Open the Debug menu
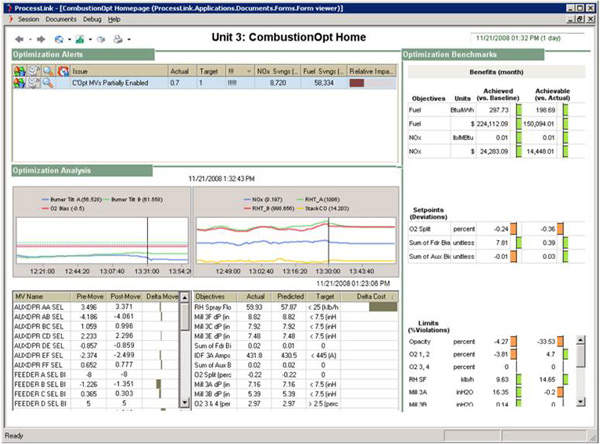This screenshot has width=600, height=444. coord(92,19)
